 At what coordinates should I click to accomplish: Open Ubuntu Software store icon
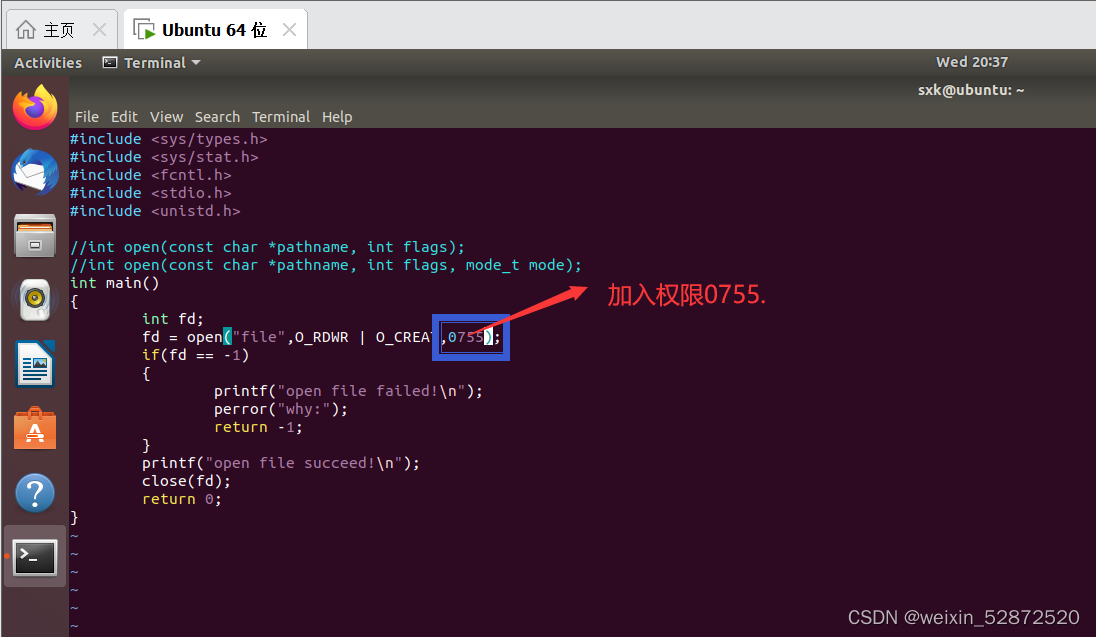coord(35,429)
